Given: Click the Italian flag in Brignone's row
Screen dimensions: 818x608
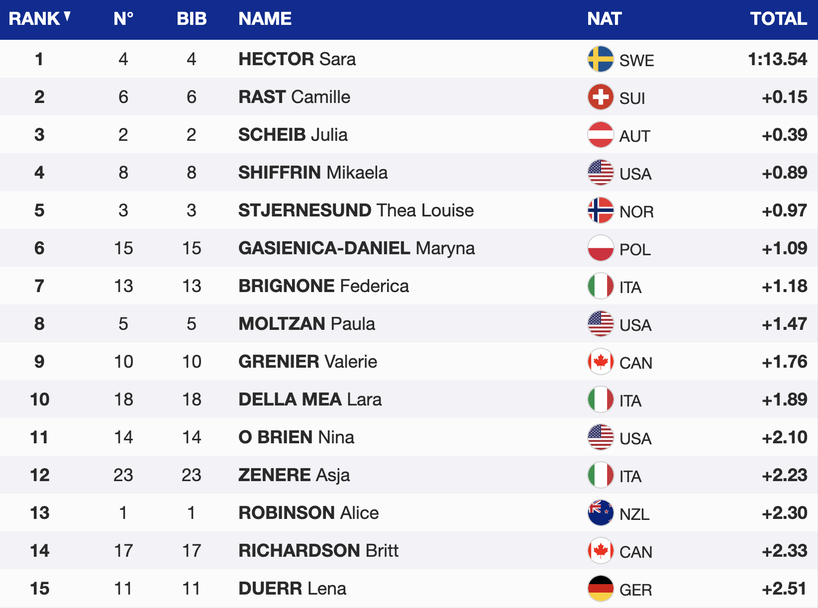Looking at the screenshot, I should click(600, 286).
